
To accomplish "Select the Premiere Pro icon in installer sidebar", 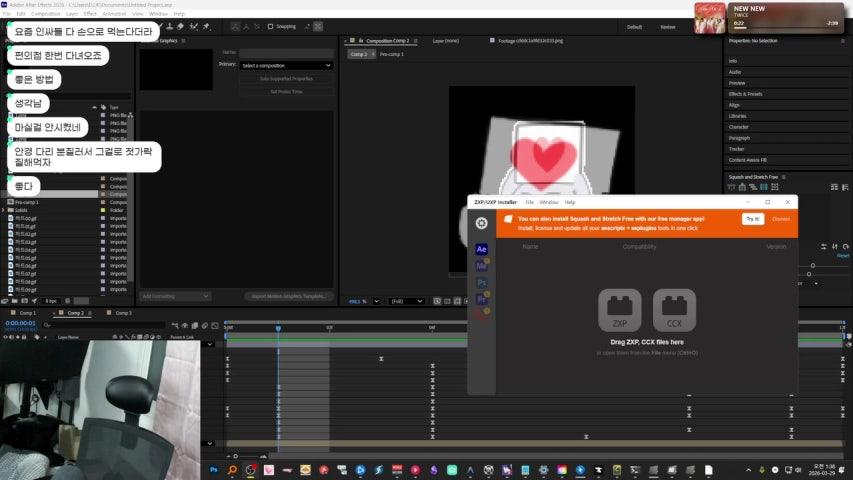I will point(481,299).
